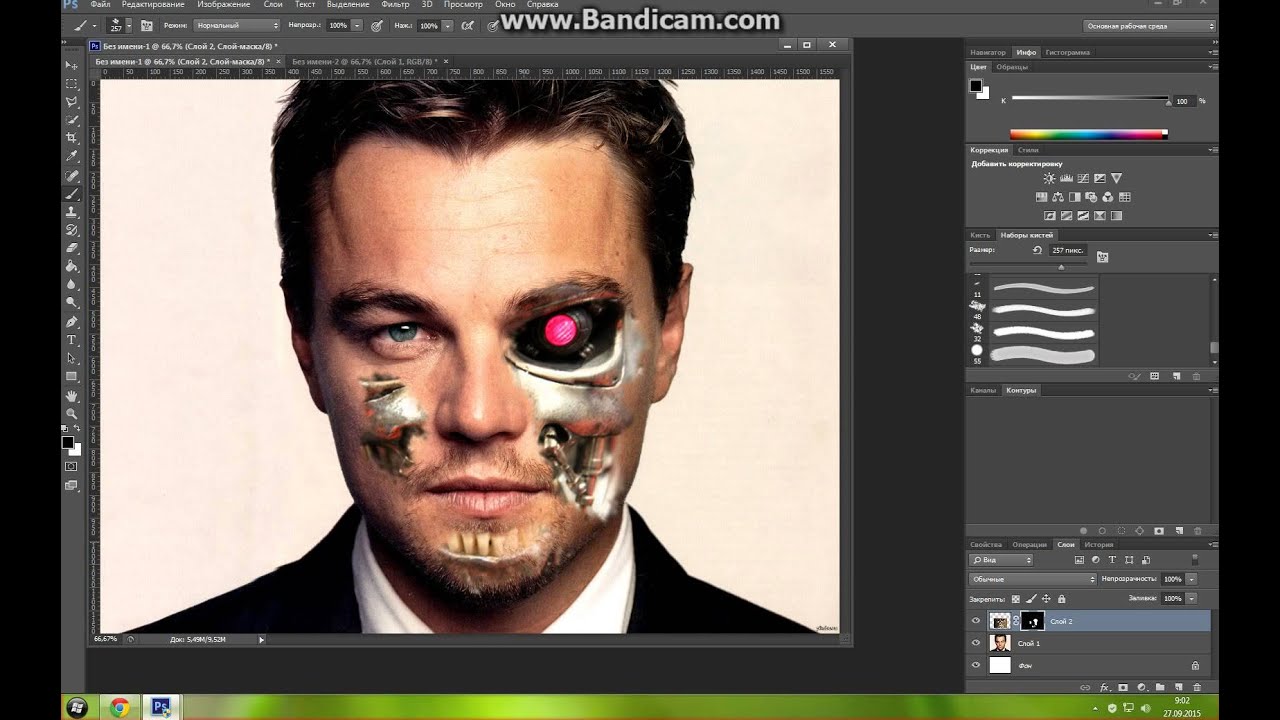Switch to the Навигатор tab
1280x720 pixels.
pyautogui.click(x=988, y=52)
